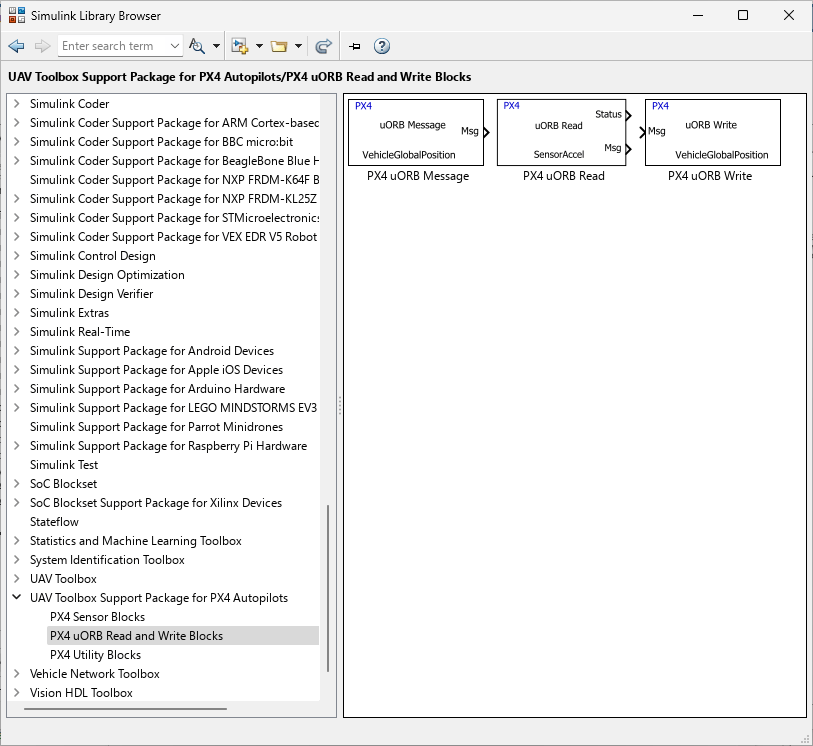The height and width of the screenshot is (746, 813).
Task: Select PX4 Utility Blocks sublibrary
Action: coord(95,655)
